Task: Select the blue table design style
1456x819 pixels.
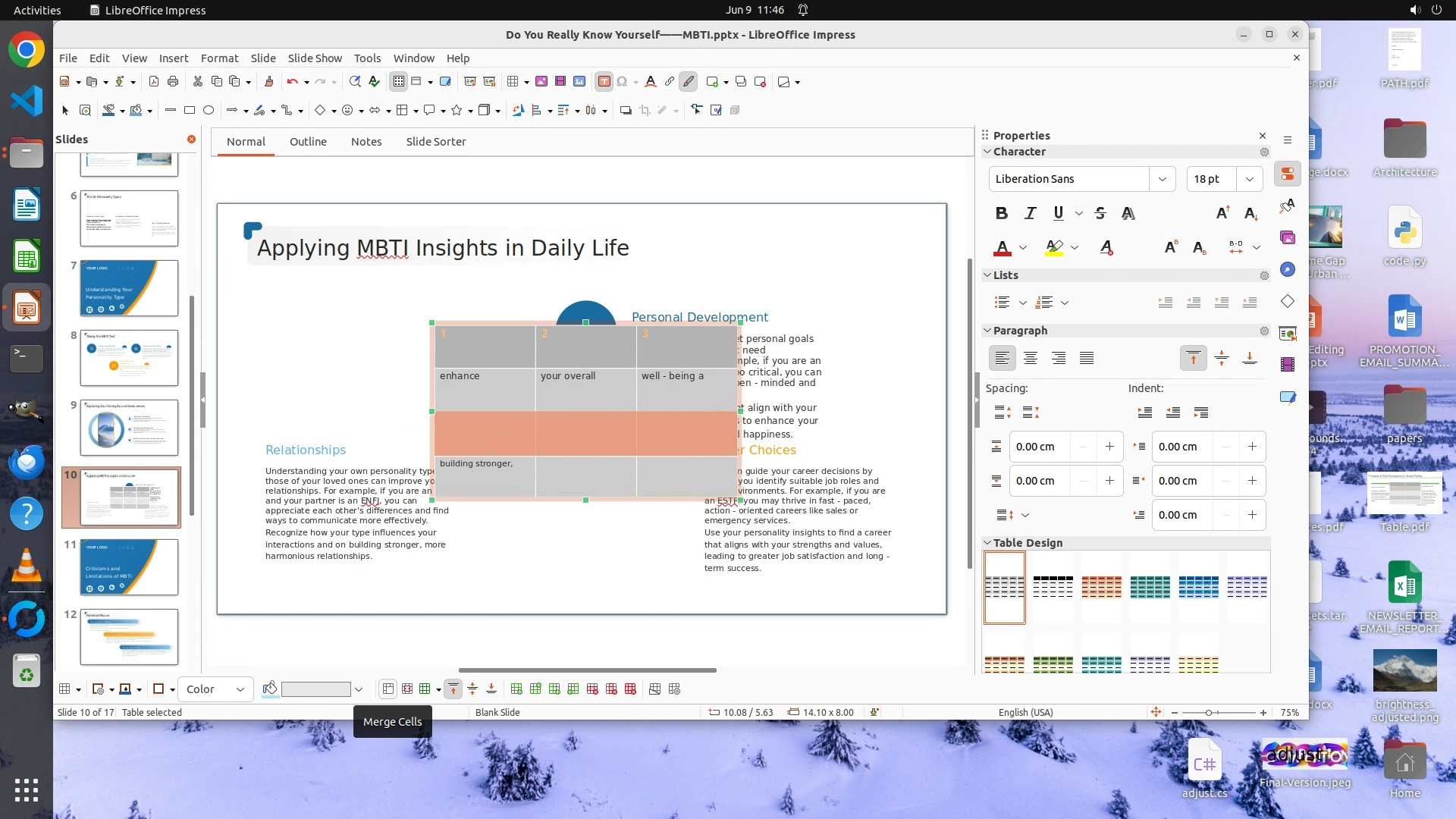Action: (1198, 587)
